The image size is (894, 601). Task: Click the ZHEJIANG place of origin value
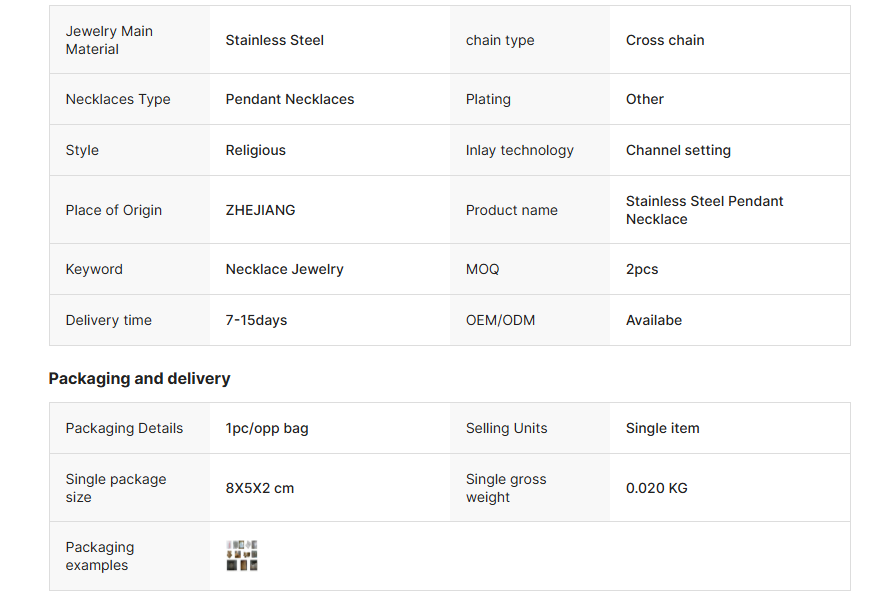260,210
